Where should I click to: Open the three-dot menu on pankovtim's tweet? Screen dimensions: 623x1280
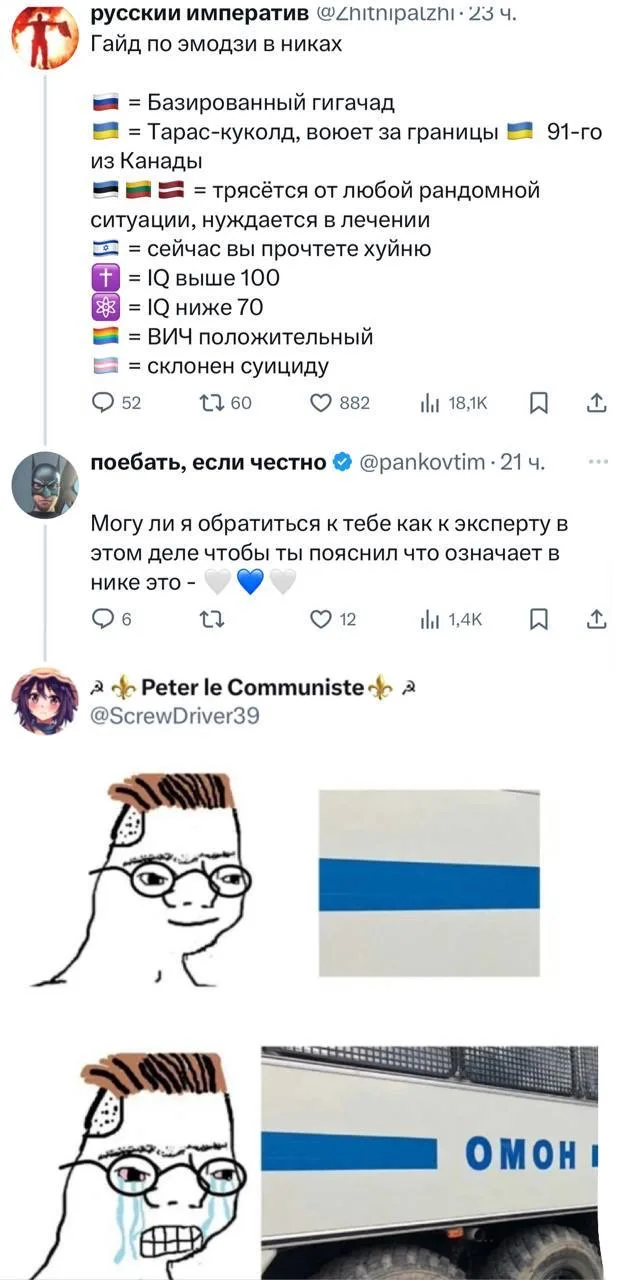pyautogui.click(x=598, y=462)
